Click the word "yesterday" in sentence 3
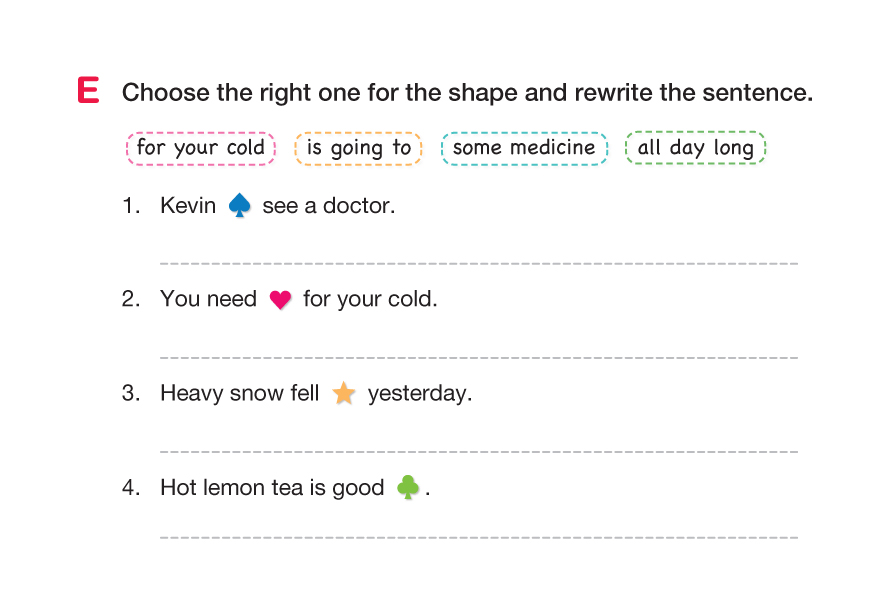Screen dimensions: 873x612 (419, 393)
